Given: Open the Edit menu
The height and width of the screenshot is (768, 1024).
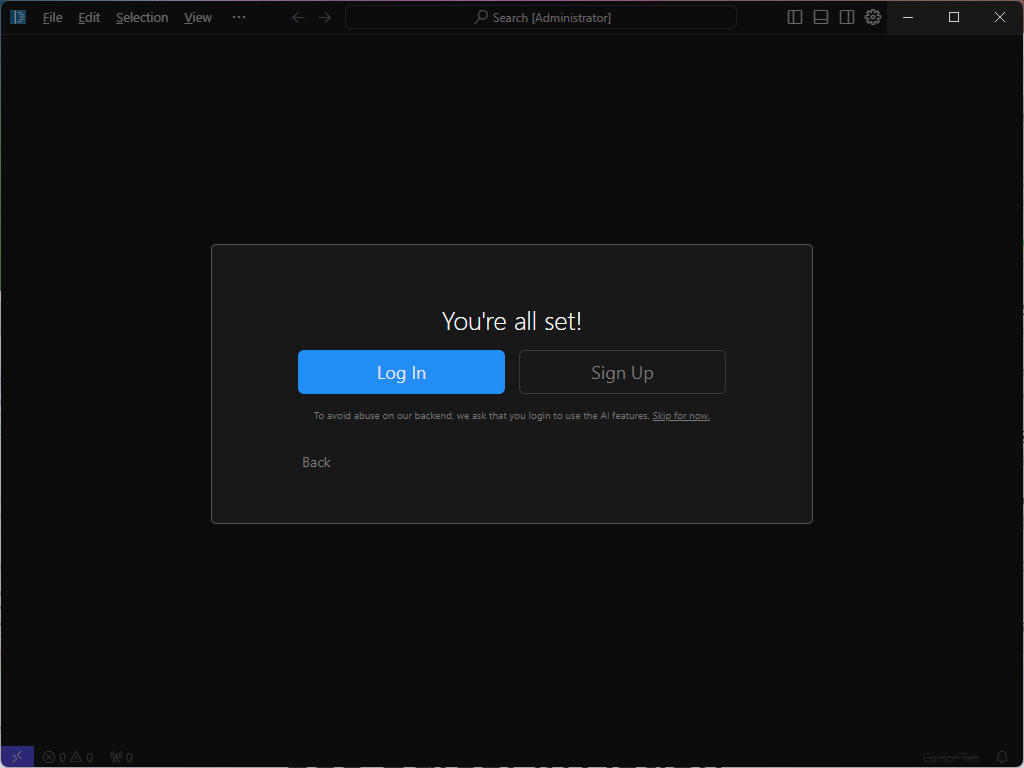Looking at the screenshot, I should (x=89, y=18).
